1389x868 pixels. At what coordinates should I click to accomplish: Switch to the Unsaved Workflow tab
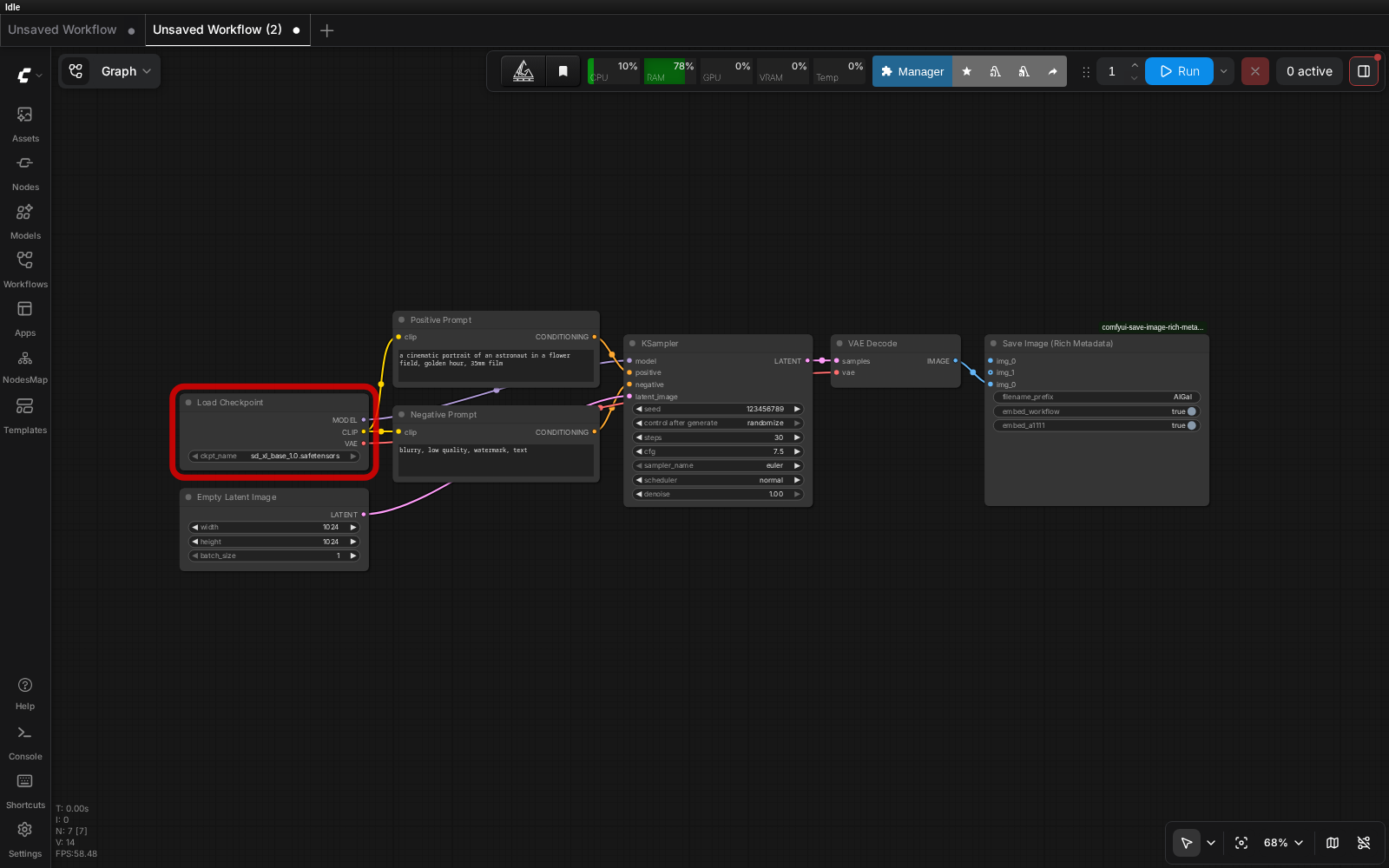[71, 30]
